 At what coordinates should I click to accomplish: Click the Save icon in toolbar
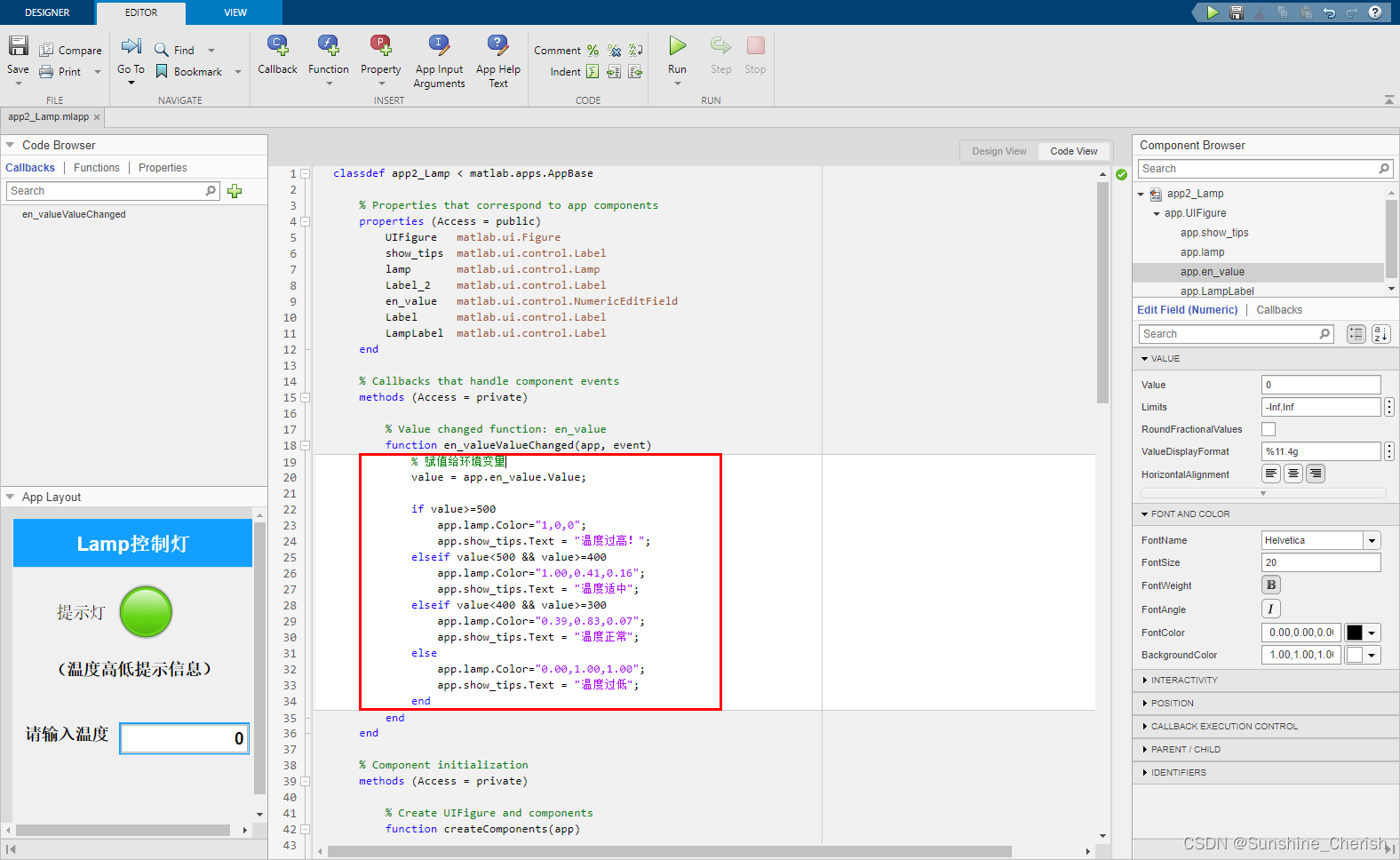click(19, 46)
